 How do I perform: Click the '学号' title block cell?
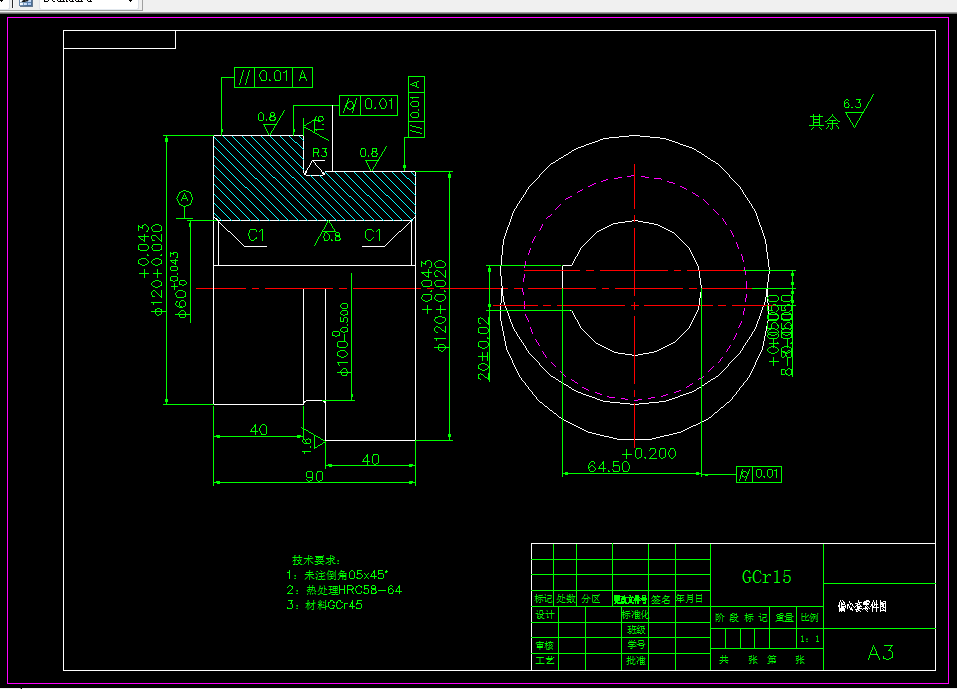[x=635, y=645]
